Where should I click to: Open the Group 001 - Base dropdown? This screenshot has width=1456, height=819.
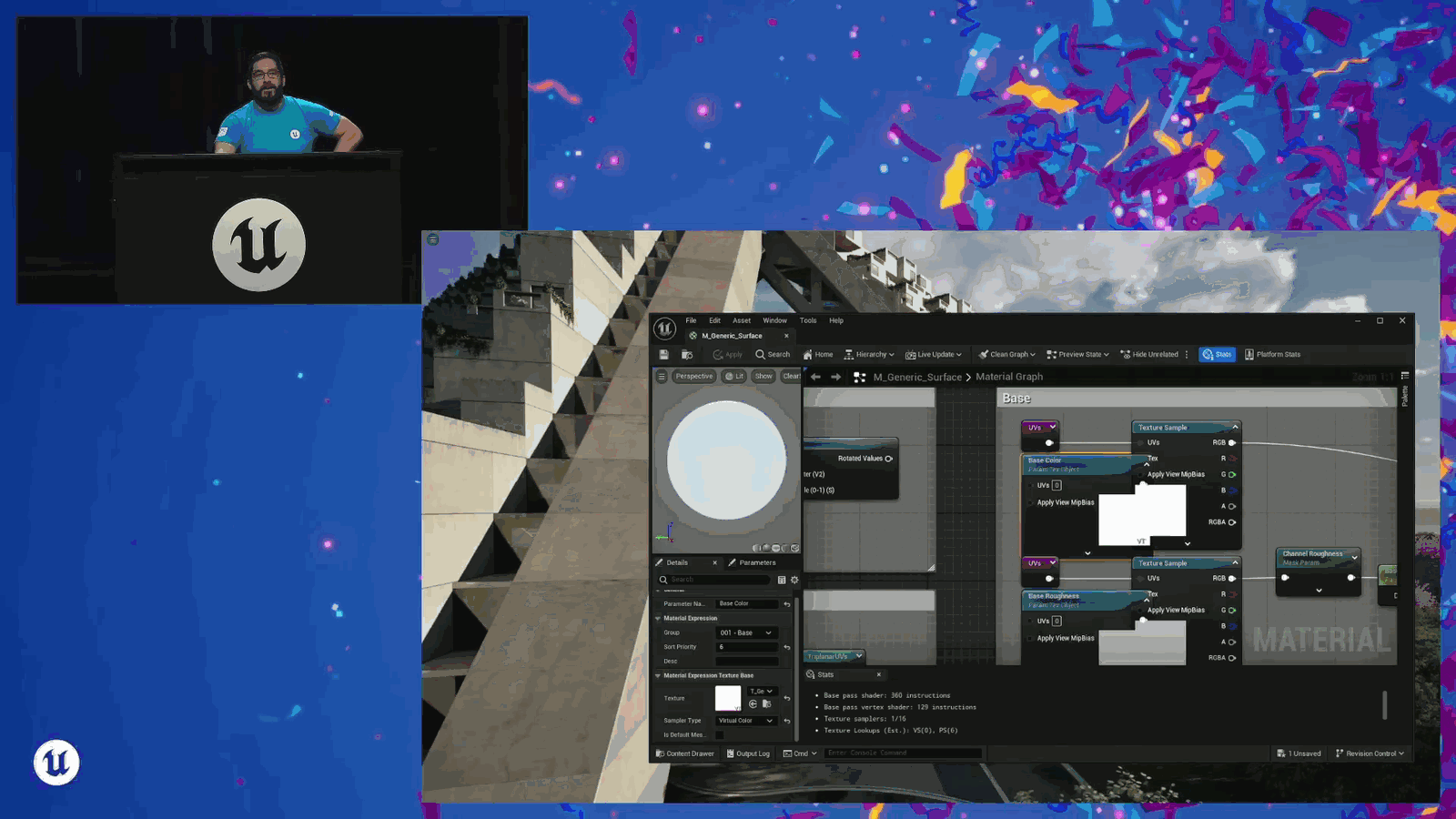pos(746,632)
